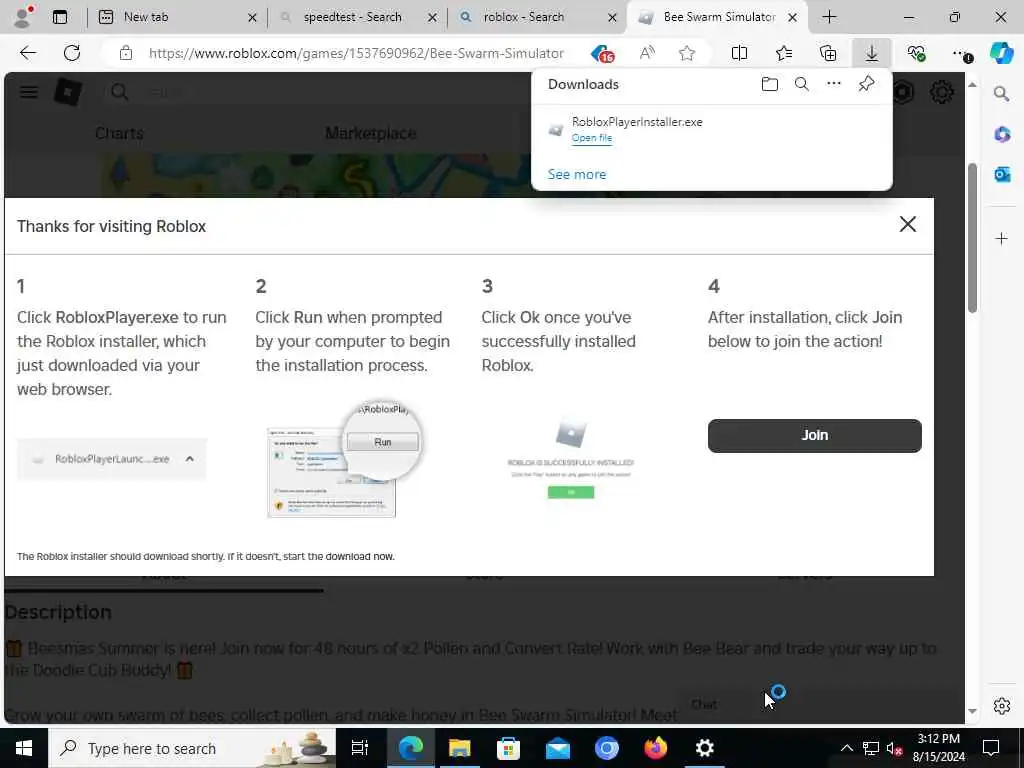Open the Outlook sidebar icon
1024x768 pixels.
pyautogui.click(x=1002, y=174)
